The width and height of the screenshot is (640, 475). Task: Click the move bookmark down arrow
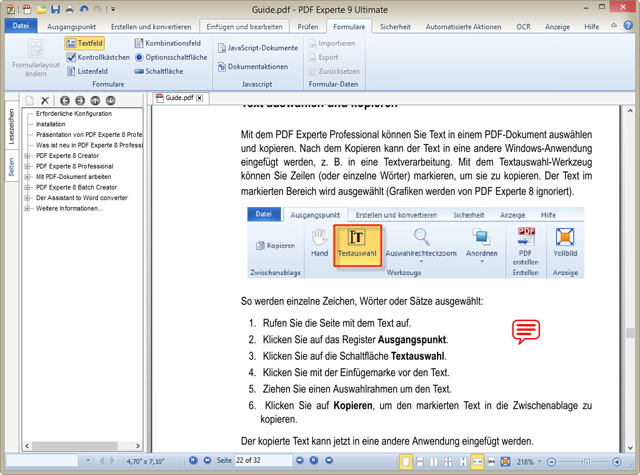[x=110, y=100]
